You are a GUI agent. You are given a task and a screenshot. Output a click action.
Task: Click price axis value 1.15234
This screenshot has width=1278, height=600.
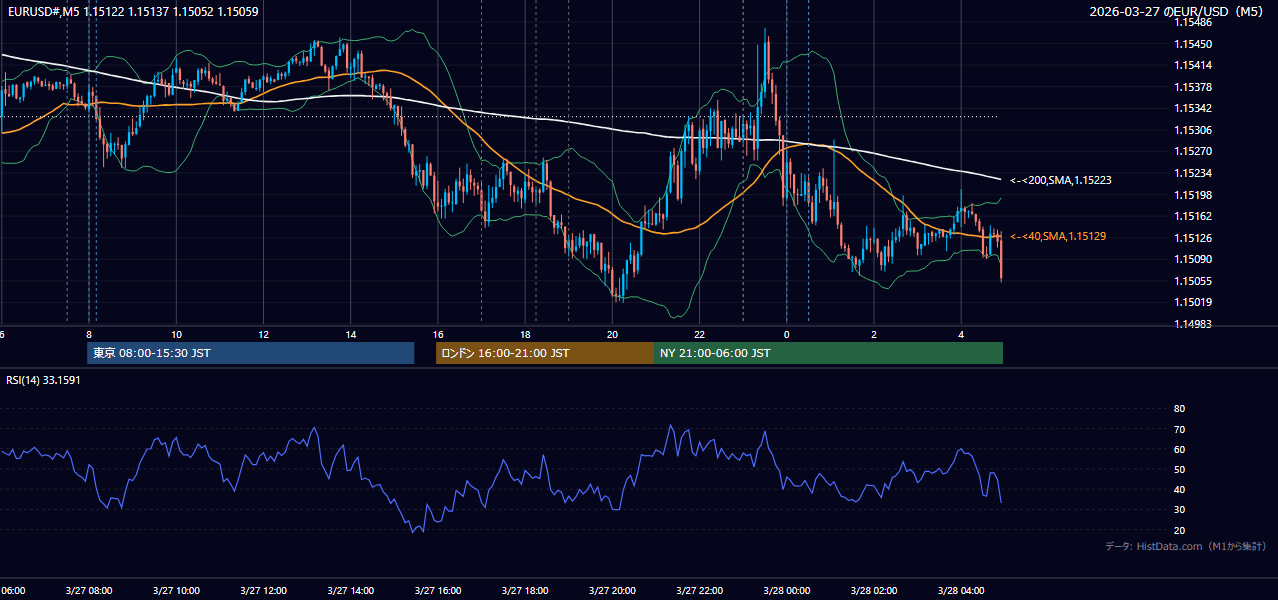(1193, 173)
